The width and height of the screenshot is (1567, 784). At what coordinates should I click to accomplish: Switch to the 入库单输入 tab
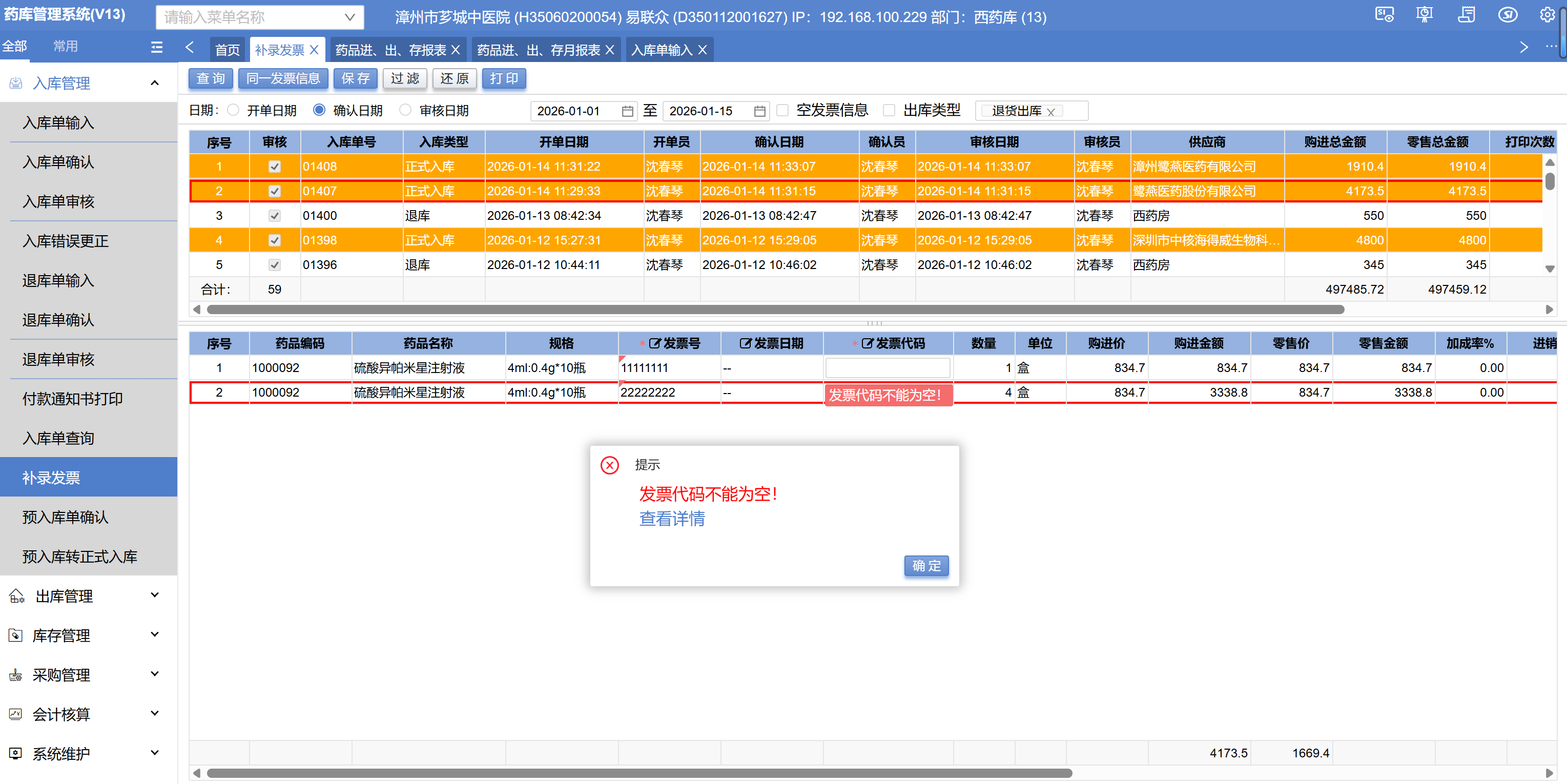pos(661,50)
